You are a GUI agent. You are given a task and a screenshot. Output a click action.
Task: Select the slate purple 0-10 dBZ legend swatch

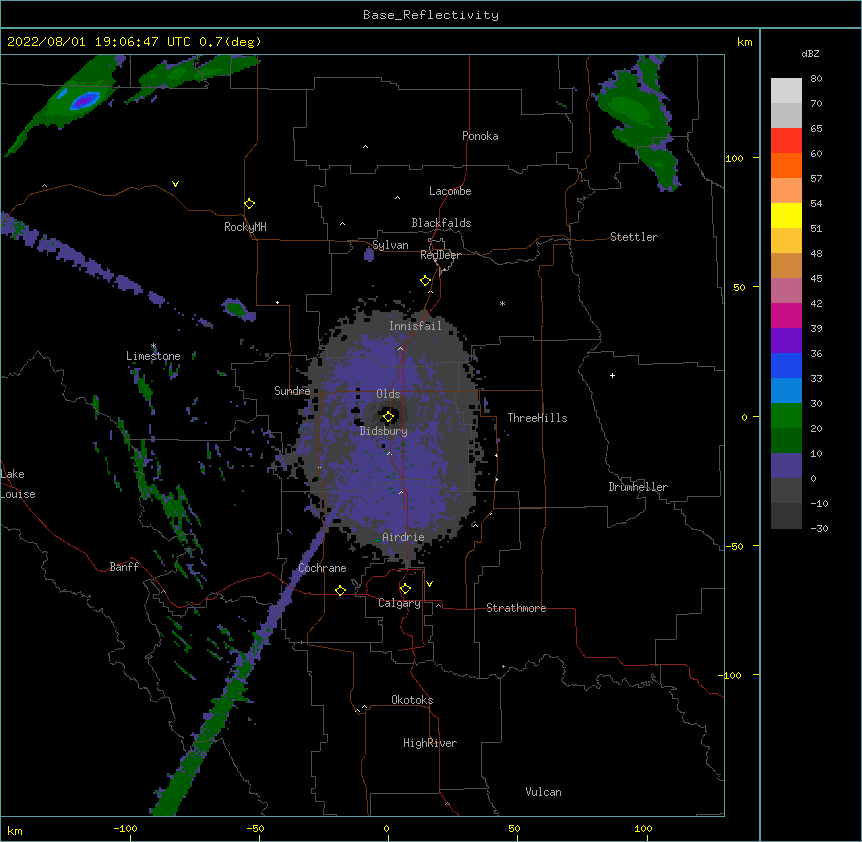(x=786, y=466)
